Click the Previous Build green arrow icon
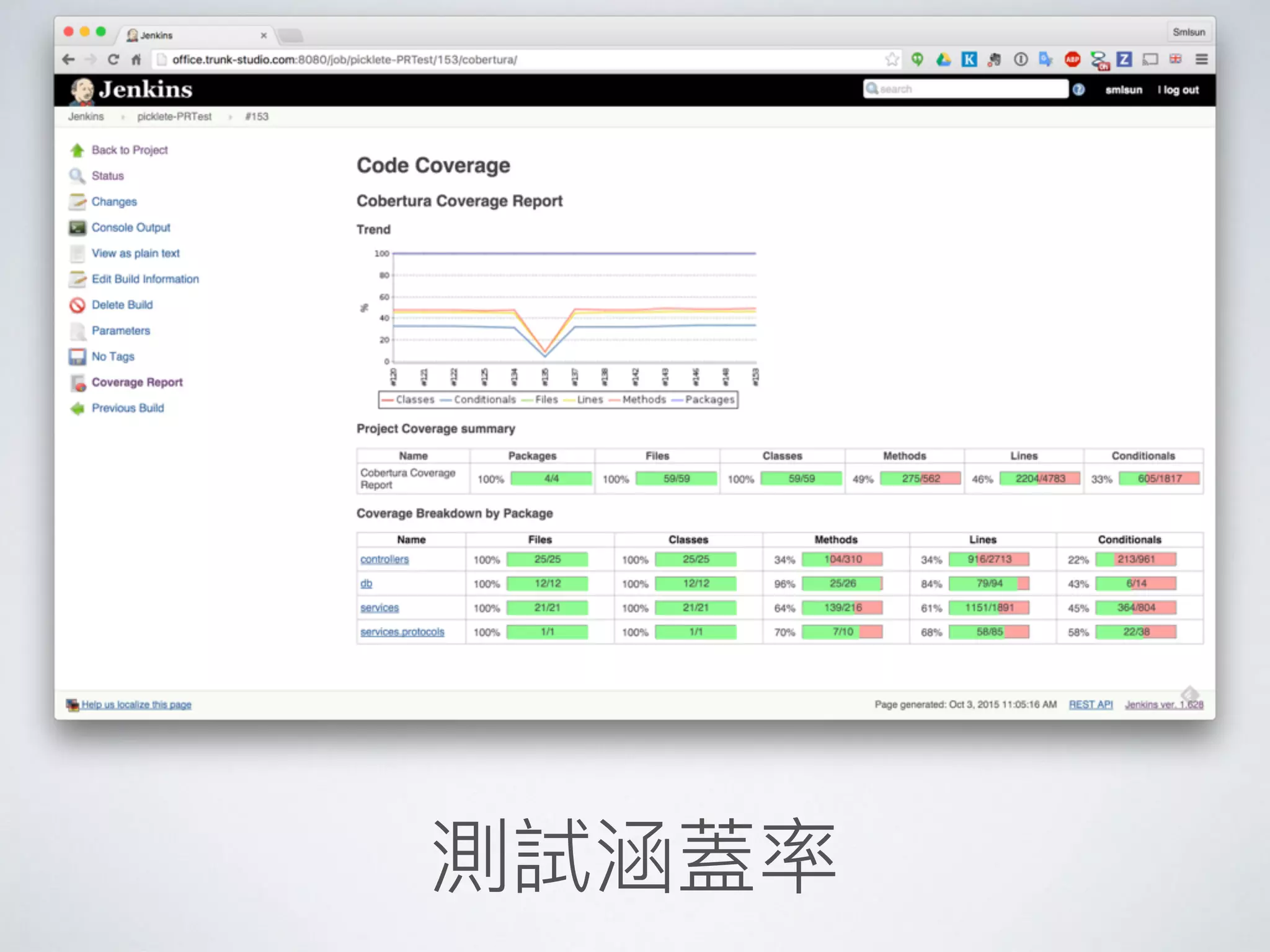Image resolution: width=1270 pixels, height=952 pixels. click(78, 408)
